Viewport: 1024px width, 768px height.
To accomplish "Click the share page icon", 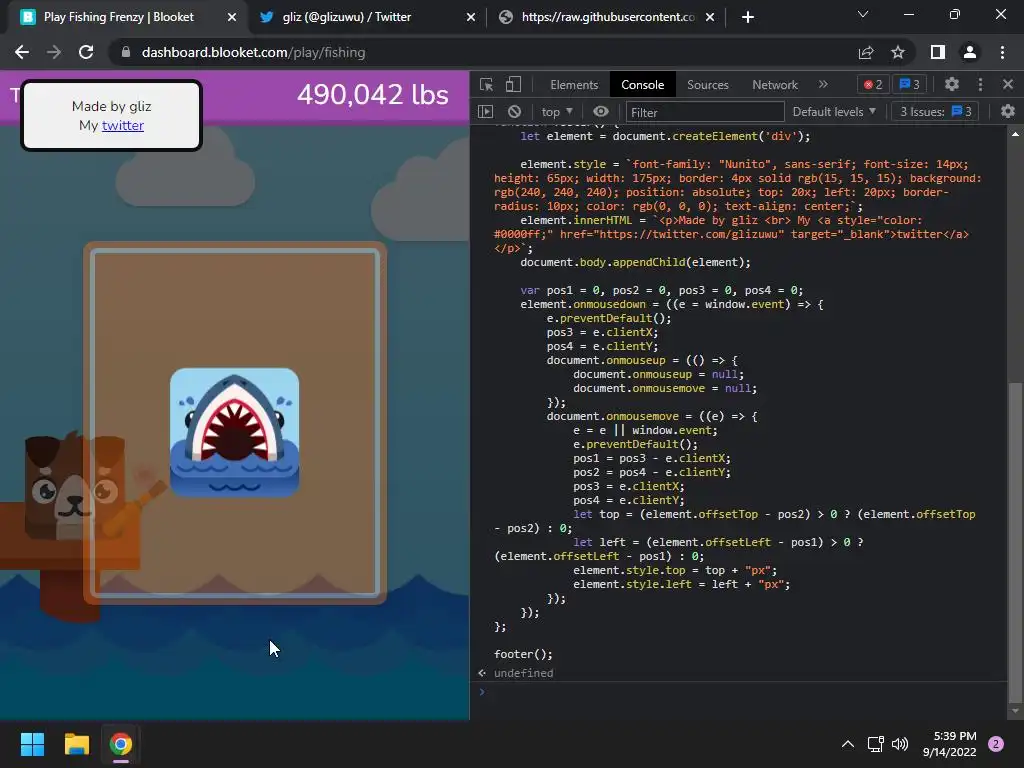I will tap(866, 52).
